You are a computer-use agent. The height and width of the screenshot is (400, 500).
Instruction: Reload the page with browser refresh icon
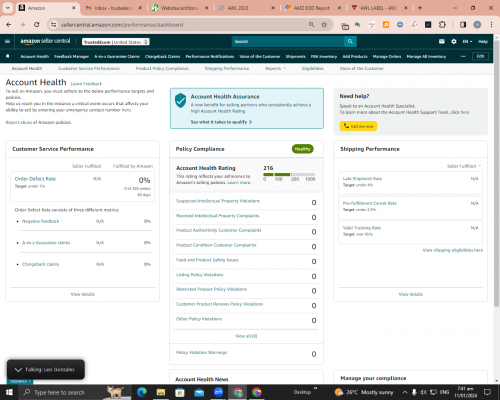pyautogui.click(x=37, y=25)
